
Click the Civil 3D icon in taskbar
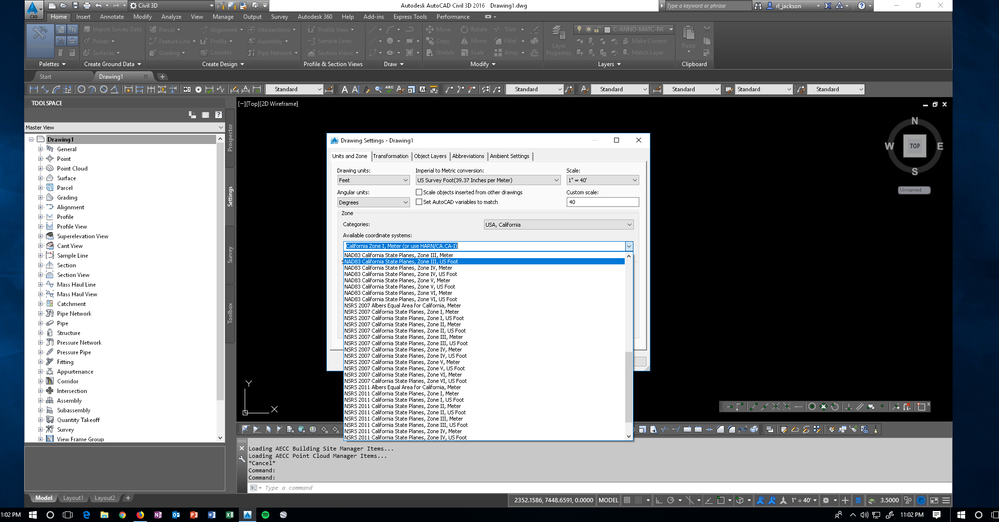pos(247,514)
